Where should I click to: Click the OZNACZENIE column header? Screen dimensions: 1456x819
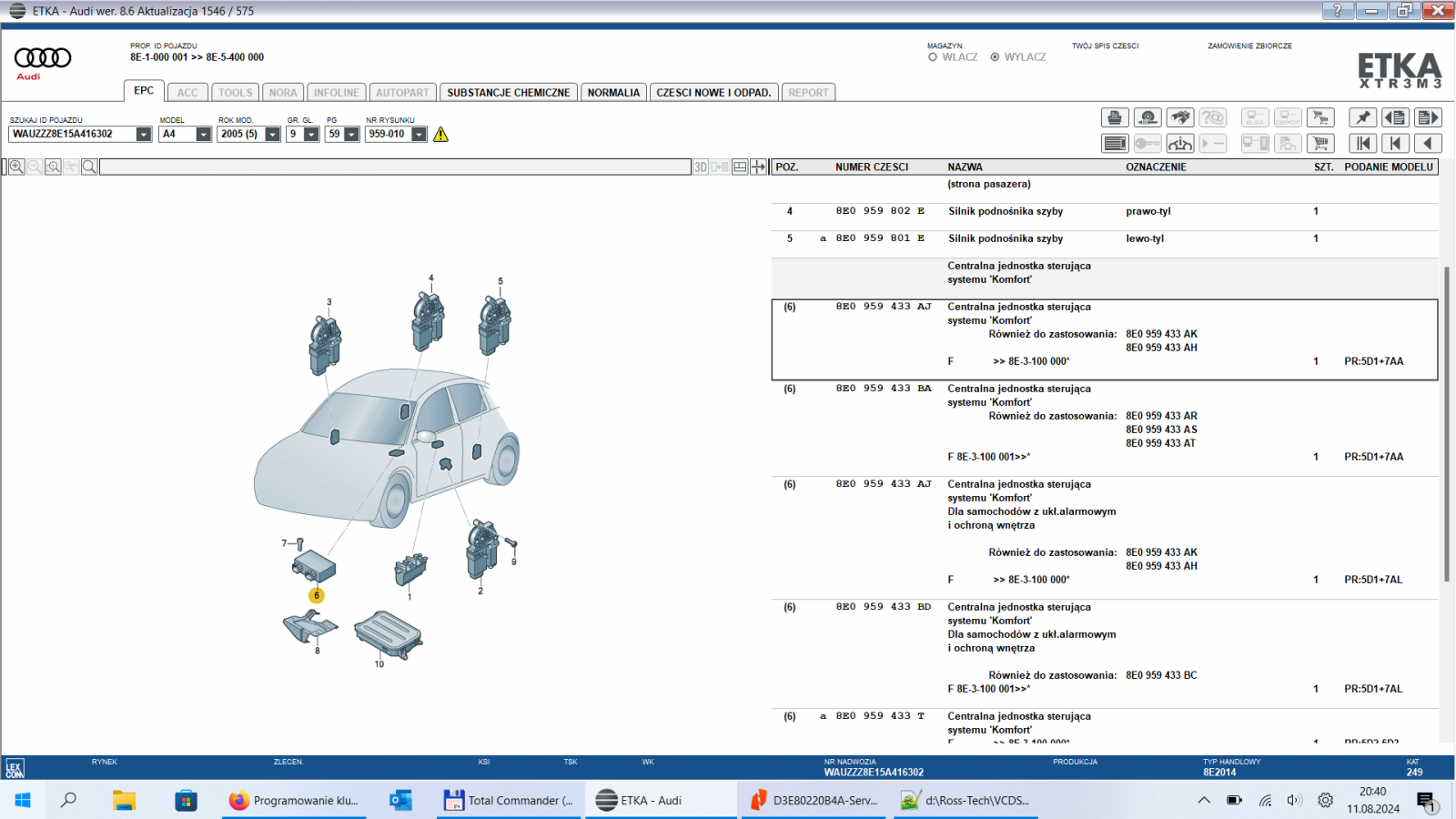click(x=1156, y=167)
